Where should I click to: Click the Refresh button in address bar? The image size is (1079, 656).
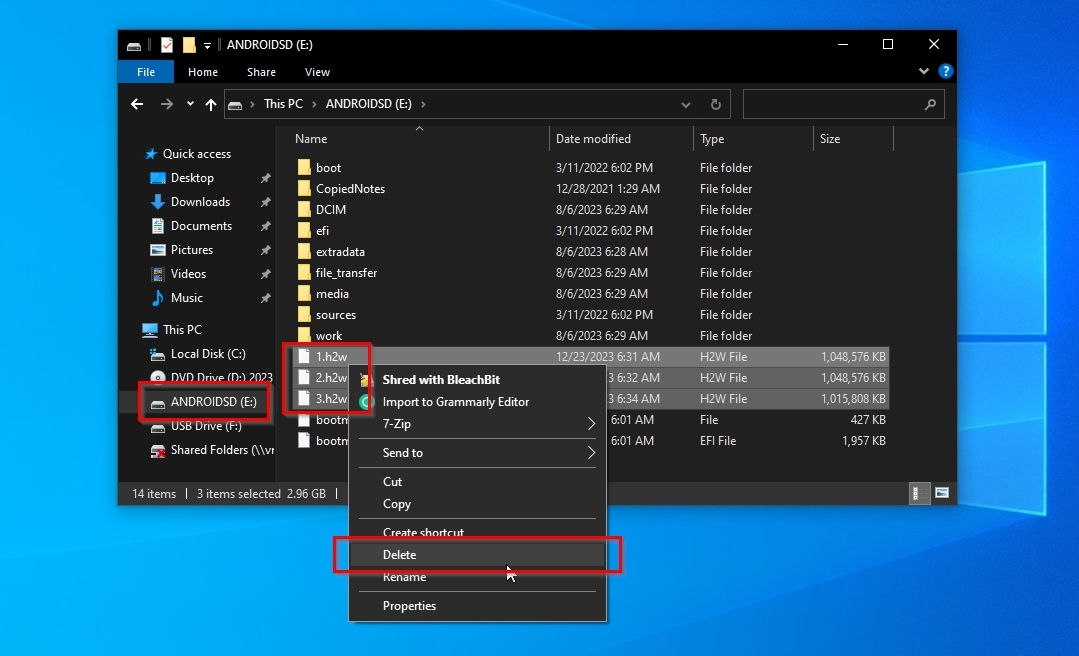(715, 104)
